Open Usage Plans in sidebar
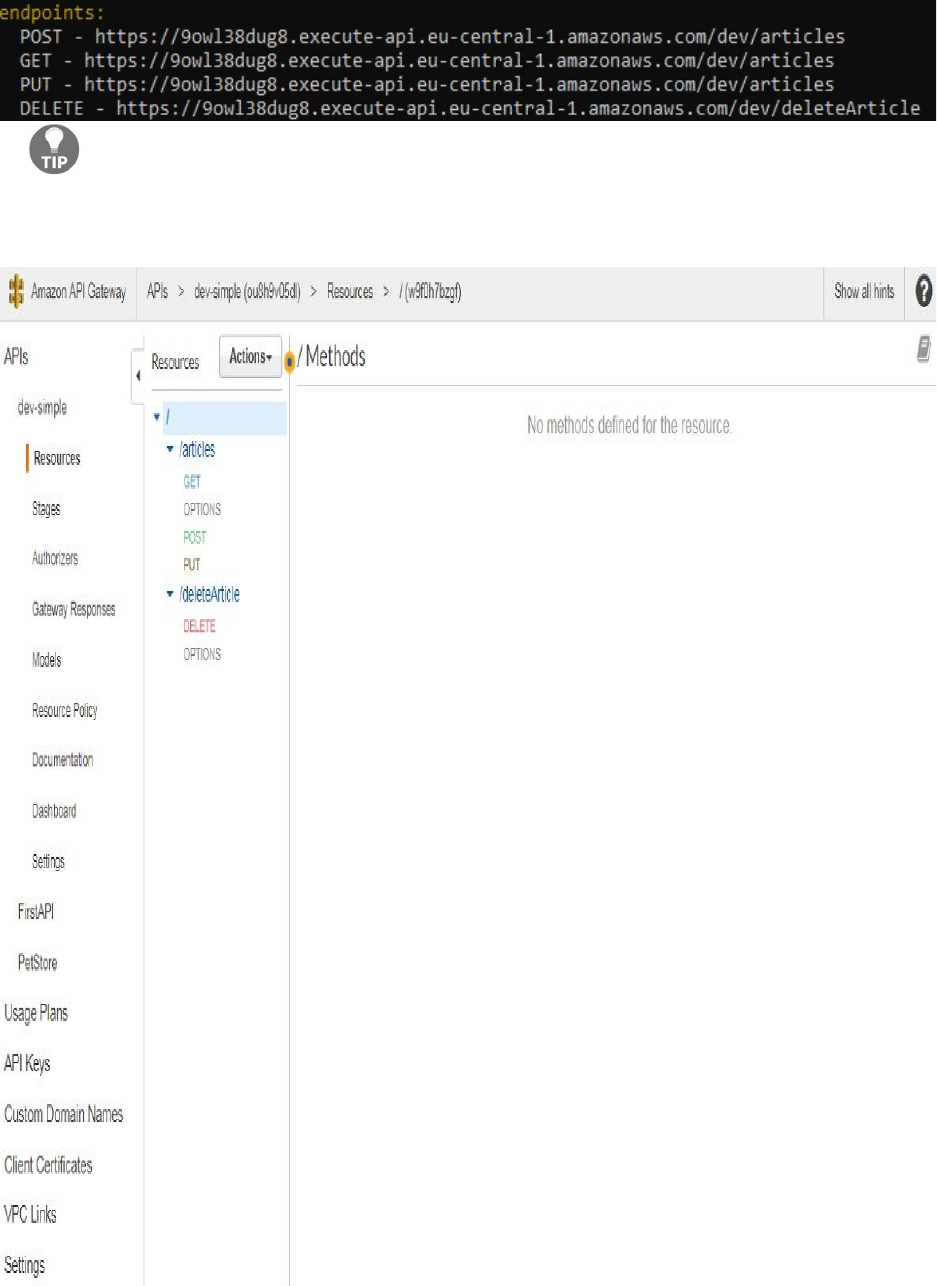 point(36,1013)
